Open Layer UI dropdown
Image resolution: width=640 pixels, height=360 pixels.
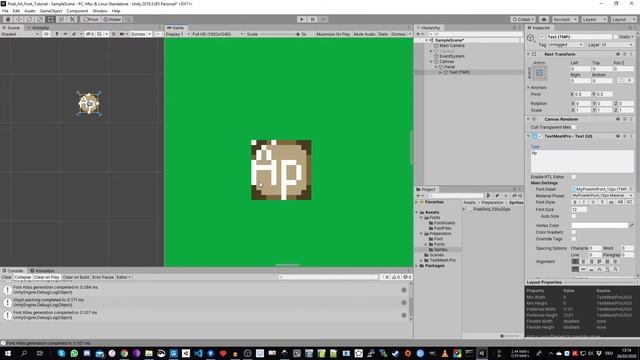coord(617,44)
